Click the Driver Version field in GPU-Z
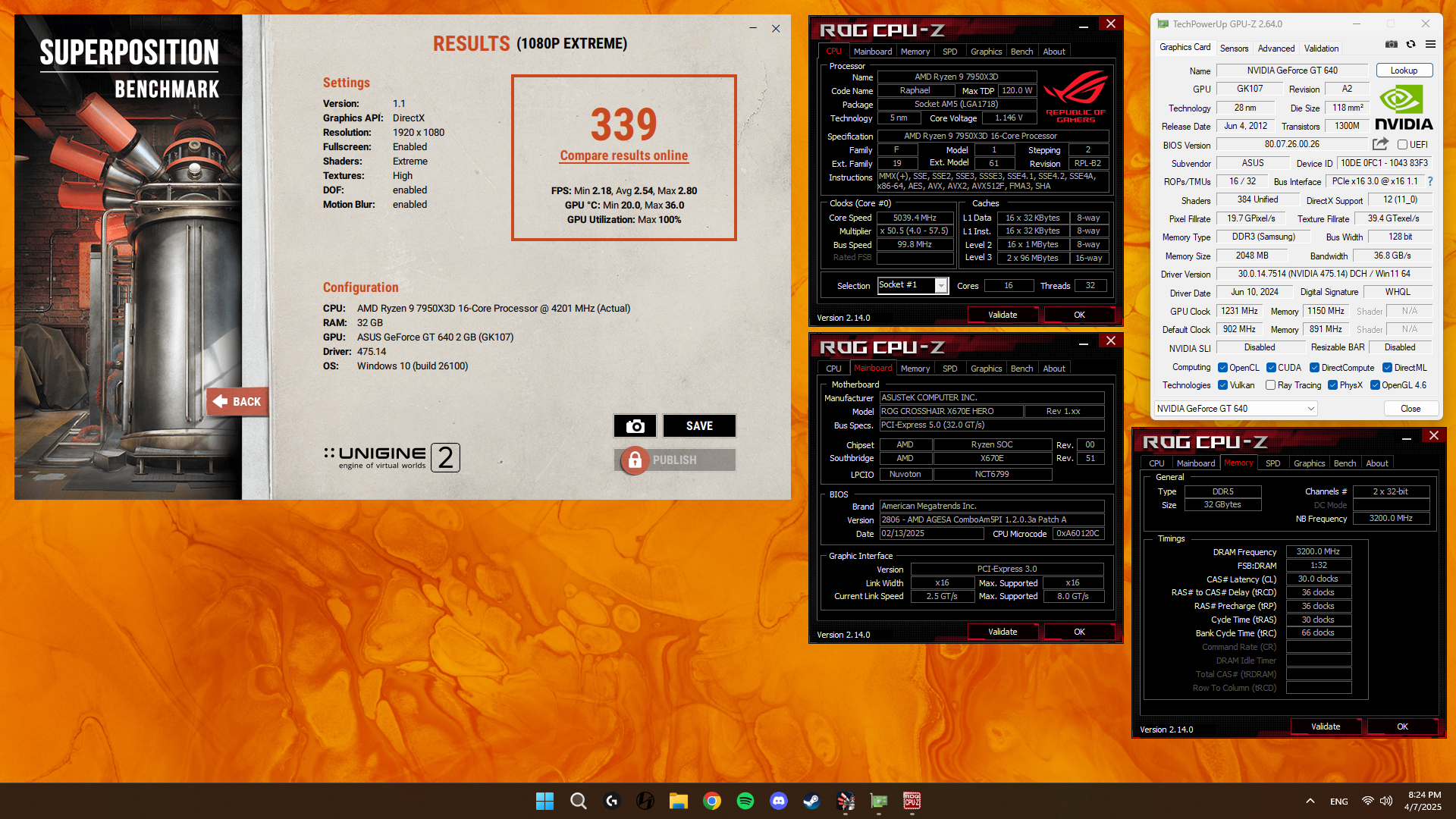The image size is (1456, 819). (1324, 274)
